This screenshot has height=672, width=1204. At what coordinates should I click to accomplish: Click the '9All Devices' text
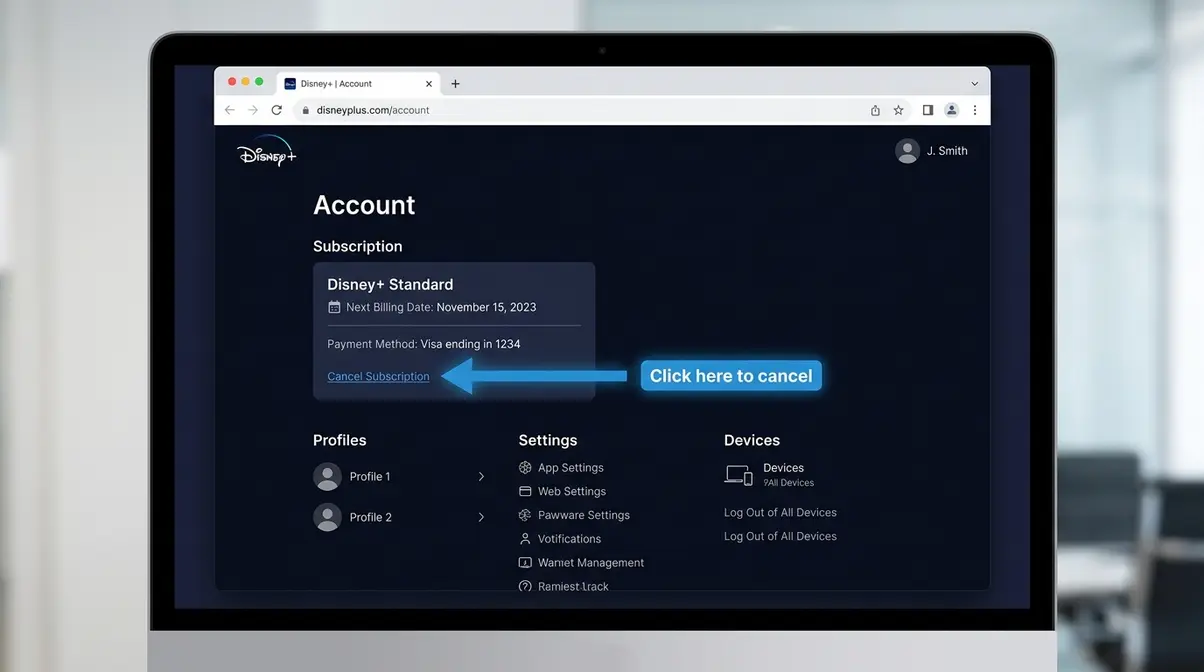pos(788,483)
